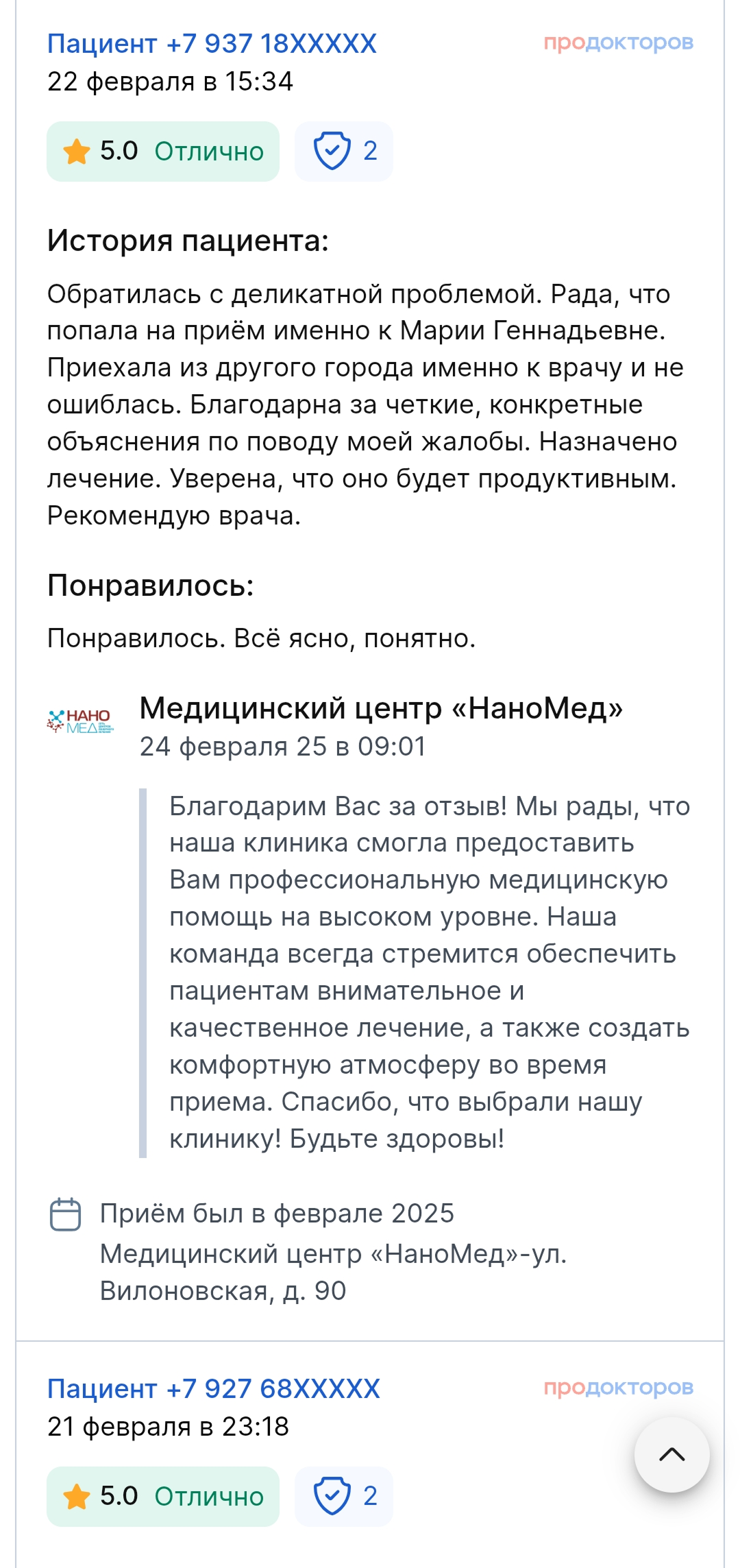The height and width of the screenshot is (1568, 740).
Task: Select the first review's "Отлично" rating label
Action: pos(209,152)
